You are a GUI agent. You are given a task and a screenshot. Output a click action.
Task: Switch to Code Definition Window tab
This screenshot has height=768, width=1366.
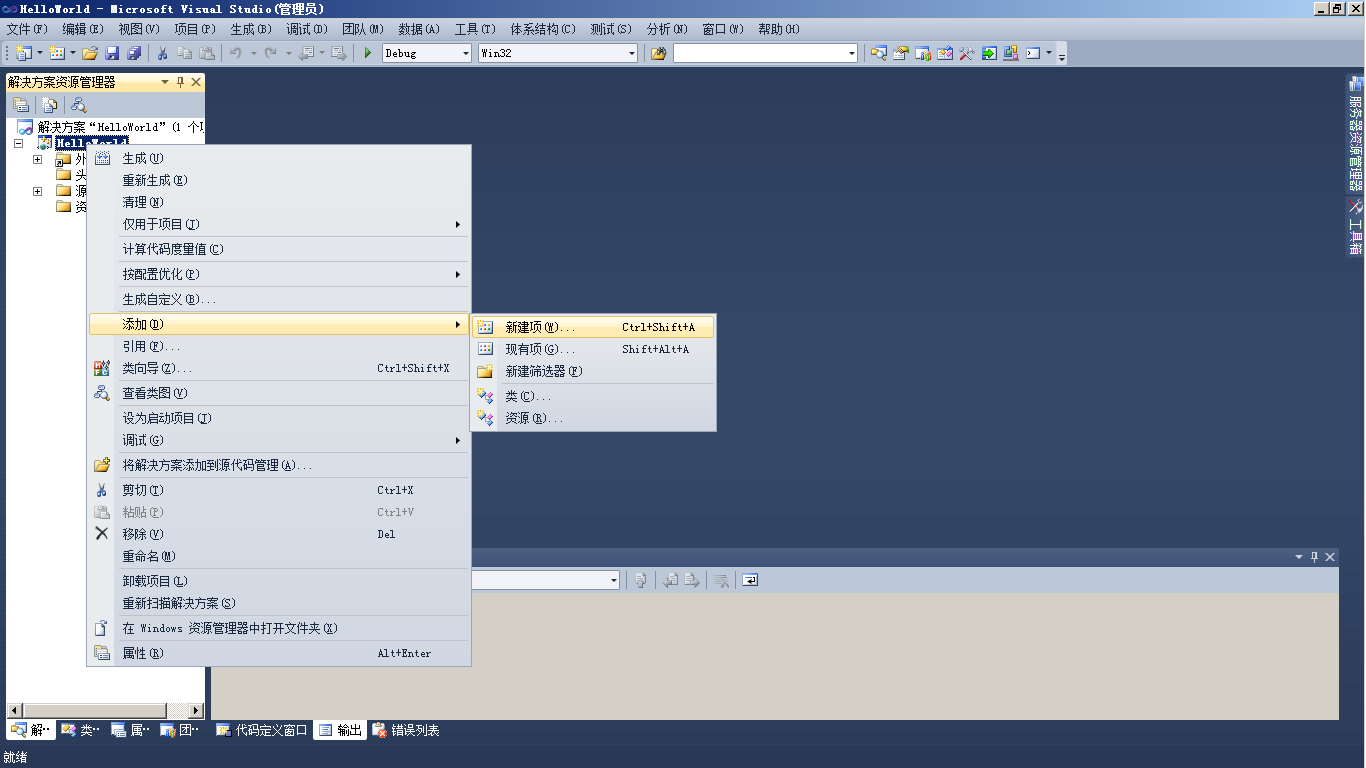click(262, 730)
